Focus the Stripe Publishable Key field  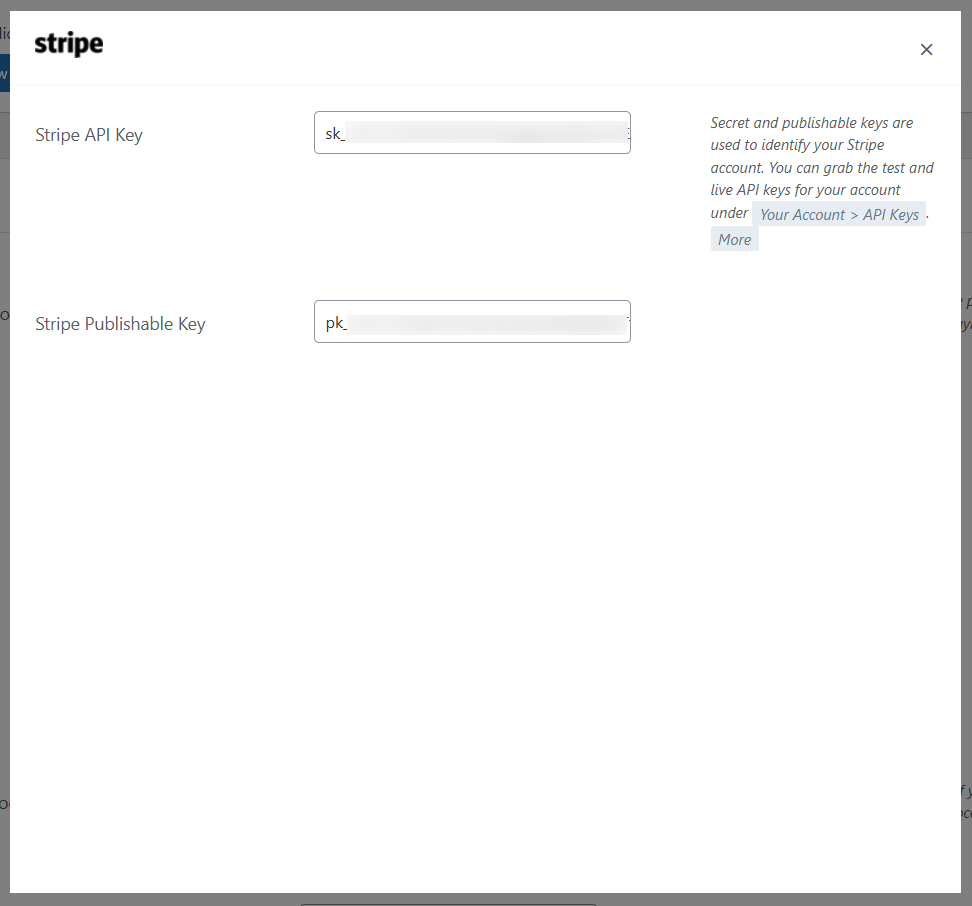tap(472, 321)
